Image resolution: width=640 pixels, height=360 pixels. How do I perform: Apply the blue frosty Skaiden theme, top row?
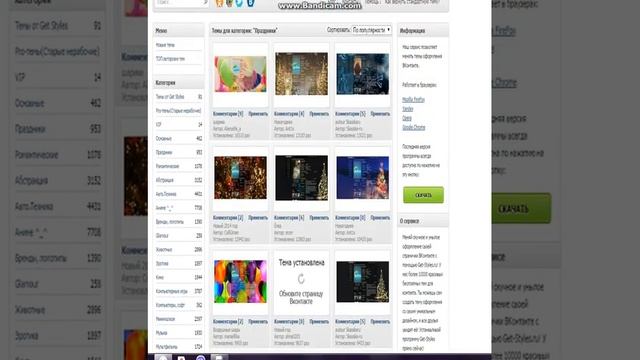coord(380,114)
